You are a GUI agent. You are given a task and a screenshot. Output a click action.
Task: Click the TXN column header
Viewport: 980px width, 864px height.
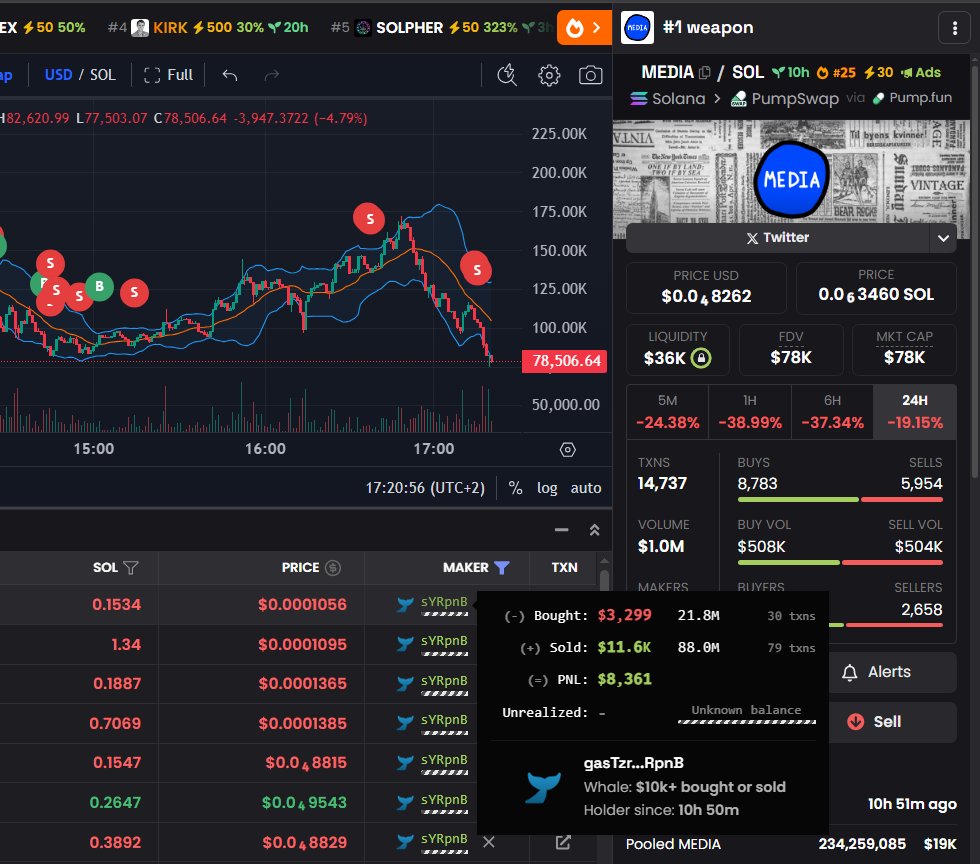[x=564, y=568]
